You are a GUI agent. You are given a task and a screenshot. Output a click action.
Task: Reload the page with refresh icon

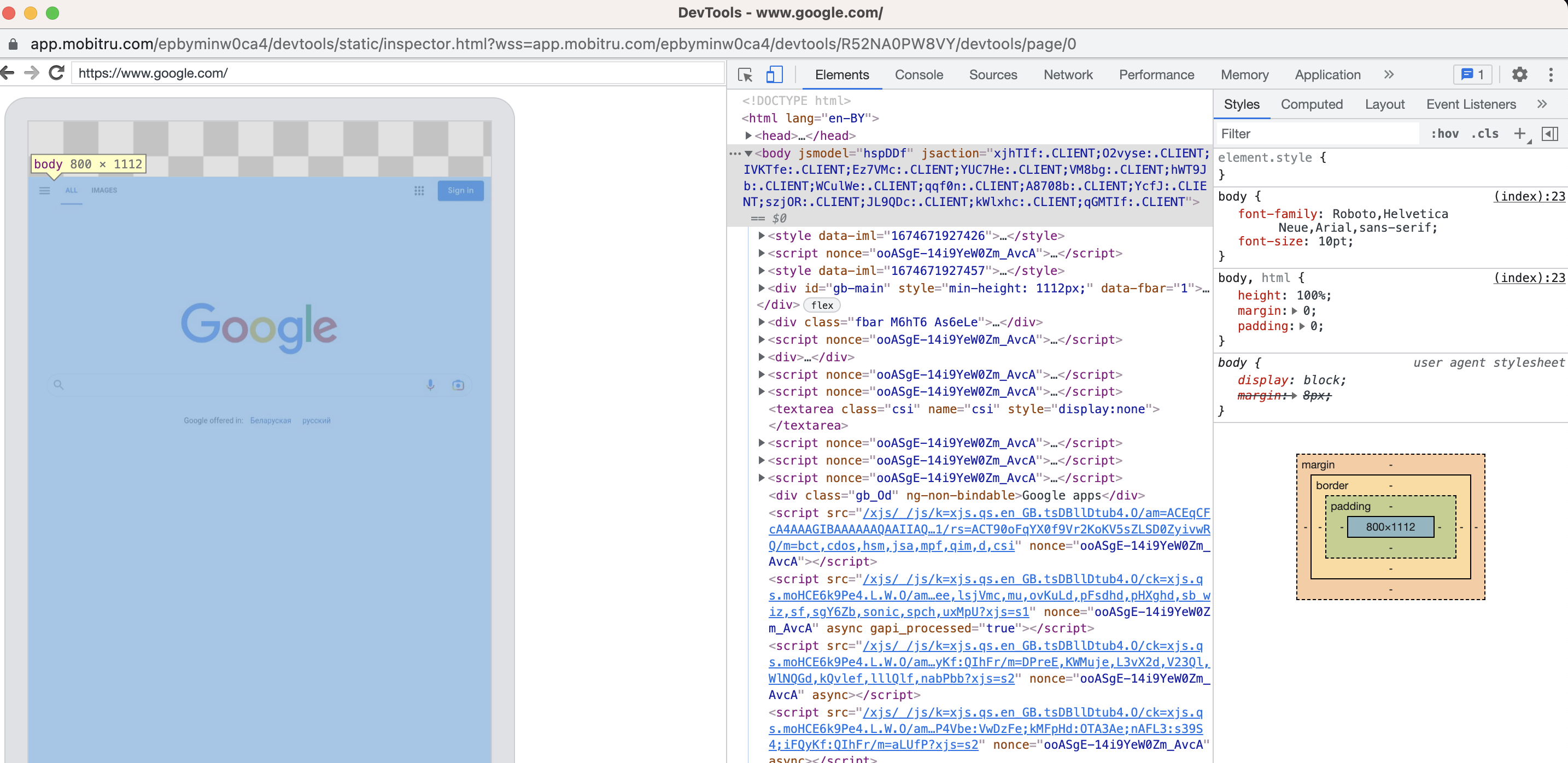coord(57,73)
